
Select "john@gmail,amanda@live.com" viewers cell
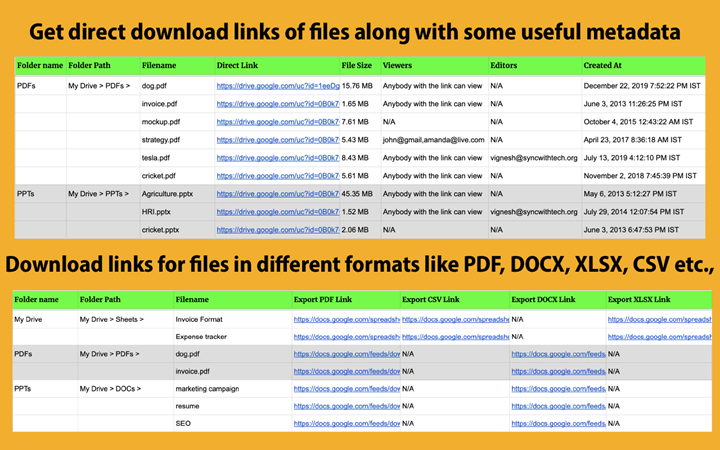(433, 140)
